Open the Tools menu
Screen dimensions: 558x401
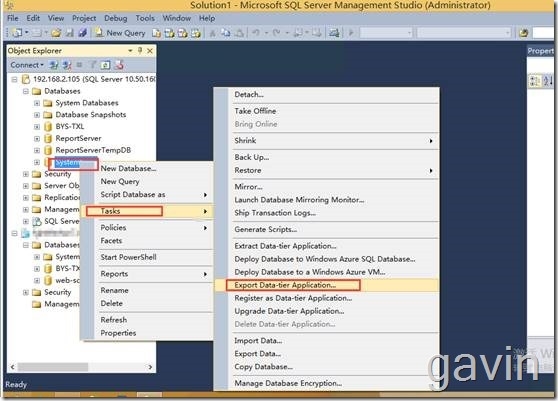pos(145,18)
